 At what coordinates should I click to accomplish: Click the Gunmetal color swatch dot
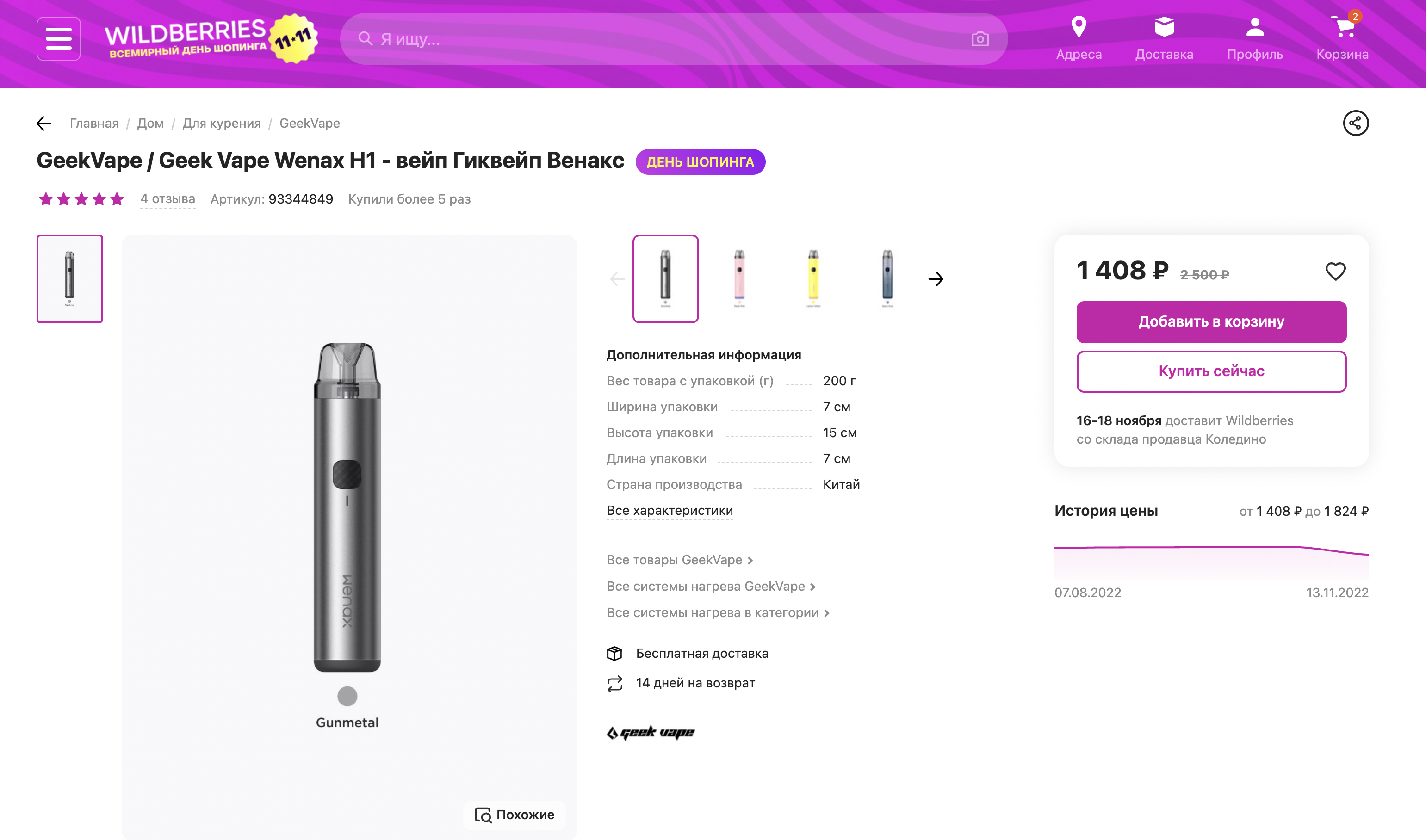point(347,696)
